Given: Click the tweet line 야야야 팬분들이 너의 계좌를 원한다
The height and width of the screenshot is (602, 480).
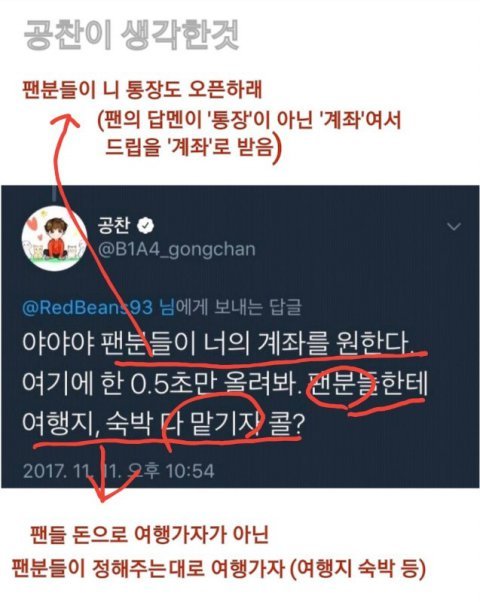Looking at the screenshot, I should point(218,343).
